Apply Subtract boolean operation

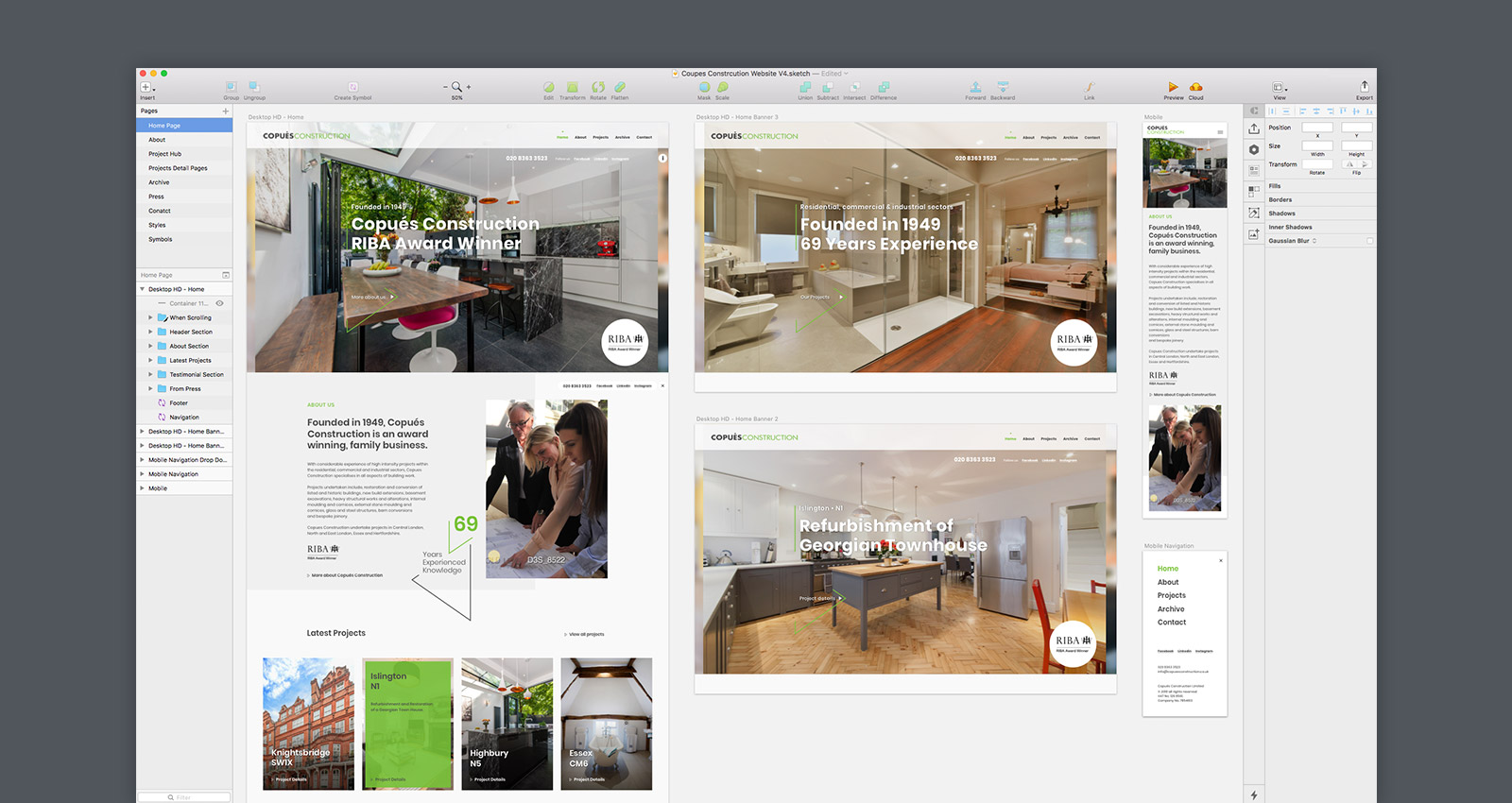[x=828, y=87]
